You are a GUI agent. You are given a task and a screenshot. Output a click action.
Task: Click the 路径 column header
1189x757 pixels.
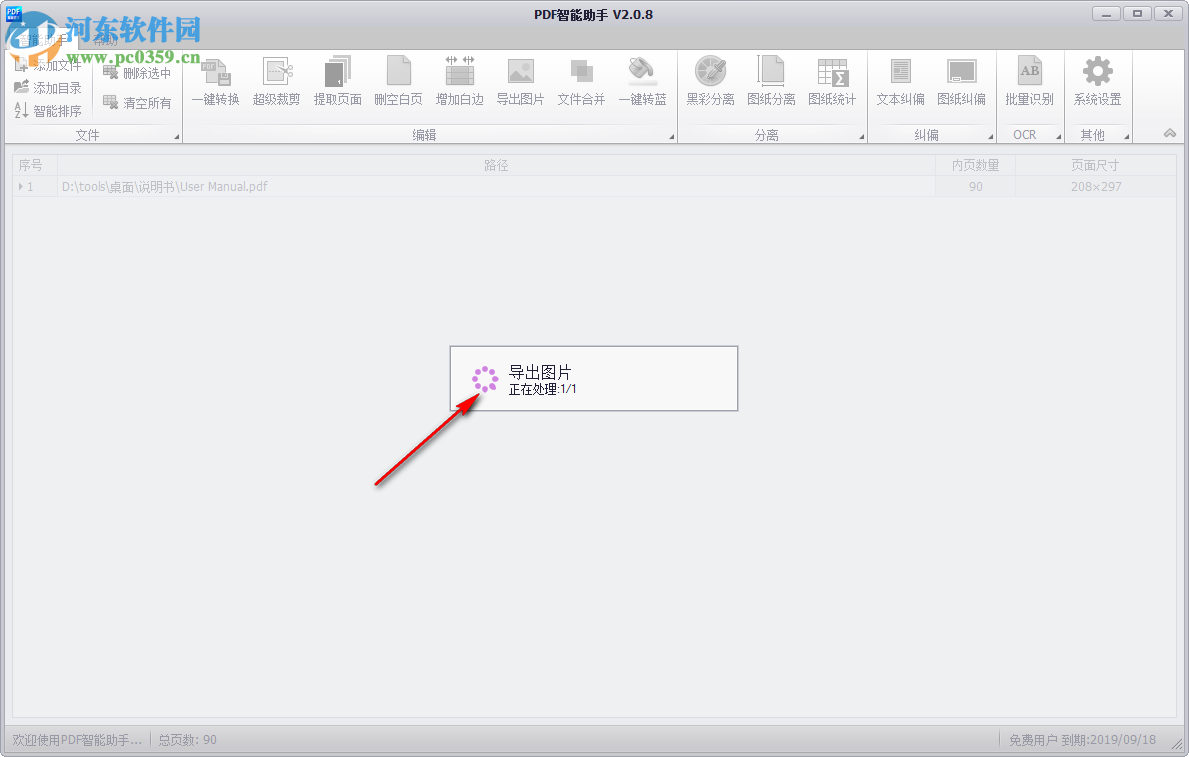pos(497,165)
